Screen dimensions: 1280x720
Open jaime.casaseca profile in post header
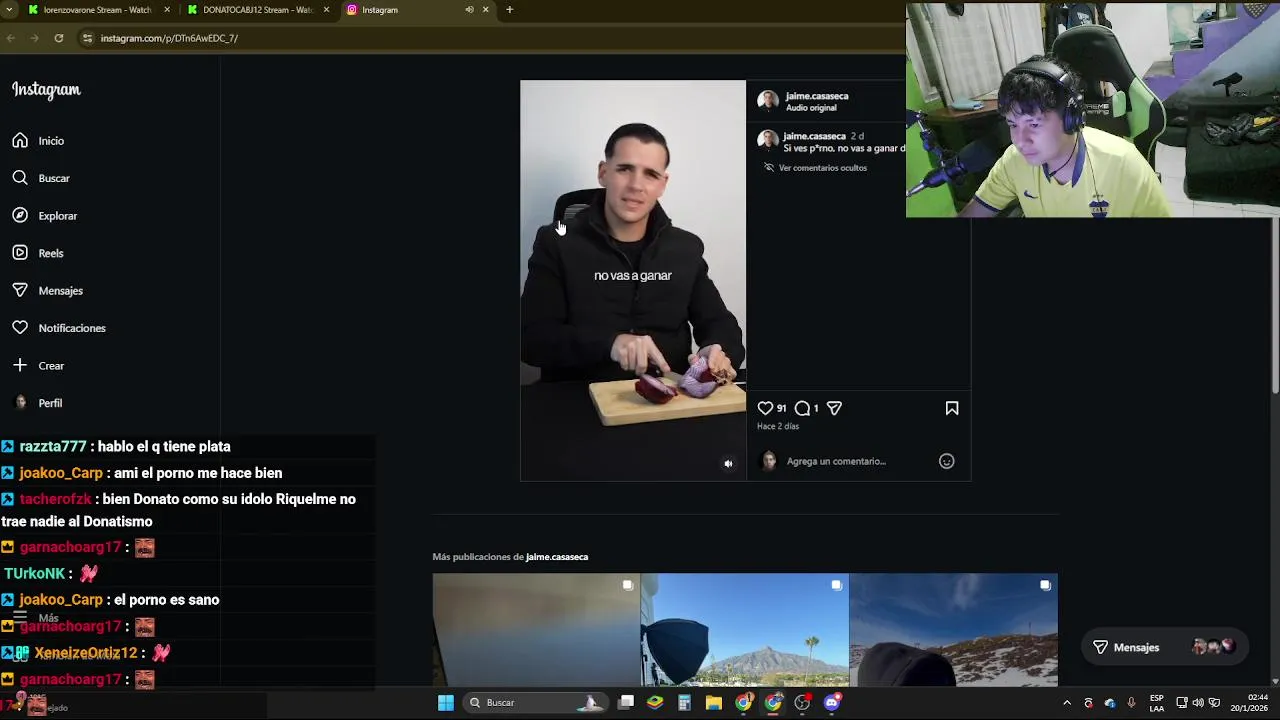pos(817,96)
